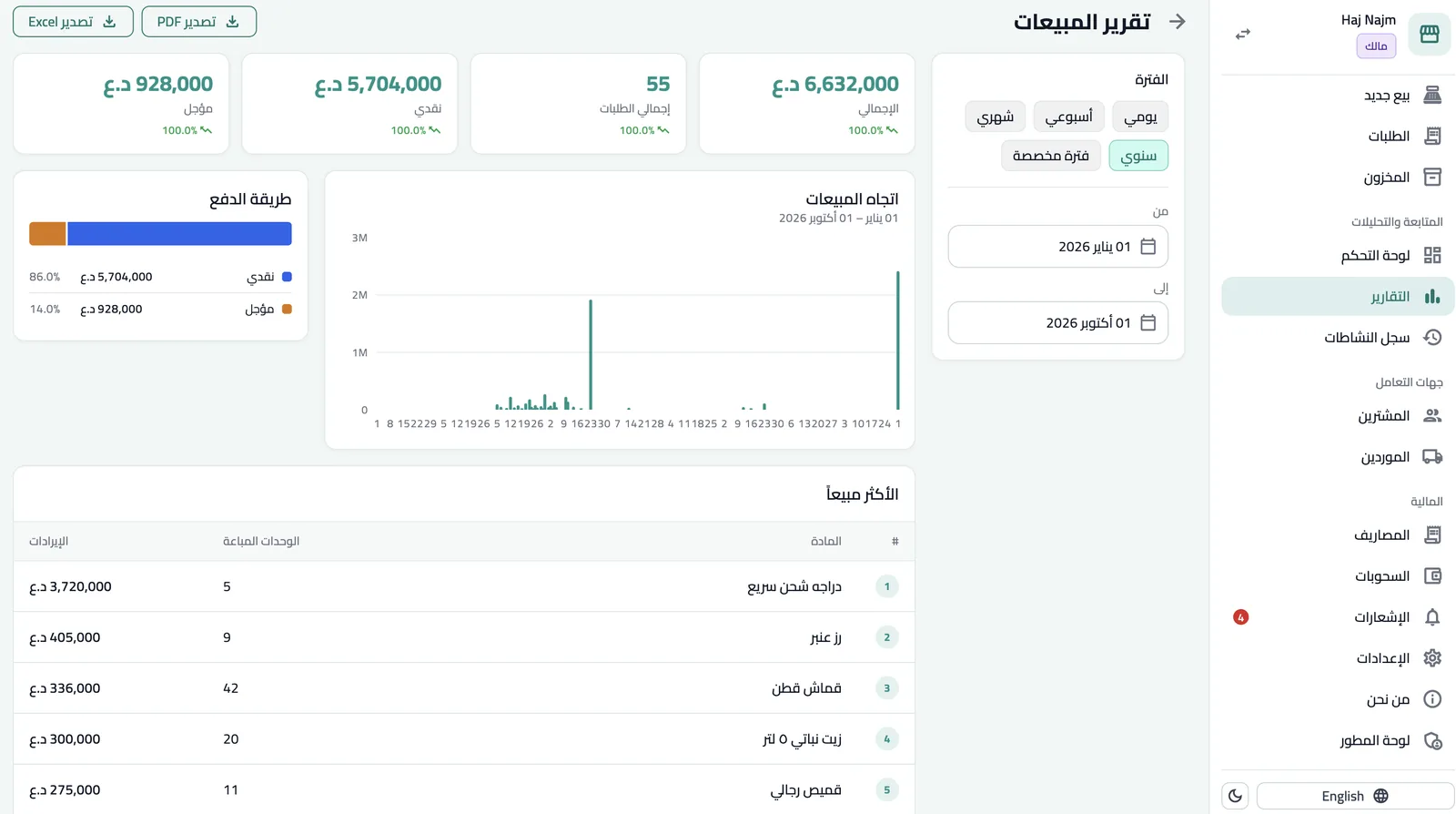This screenshot has height=814, width=1456.
Task: Click the switch-account arrows icon
Action: 1243,34
